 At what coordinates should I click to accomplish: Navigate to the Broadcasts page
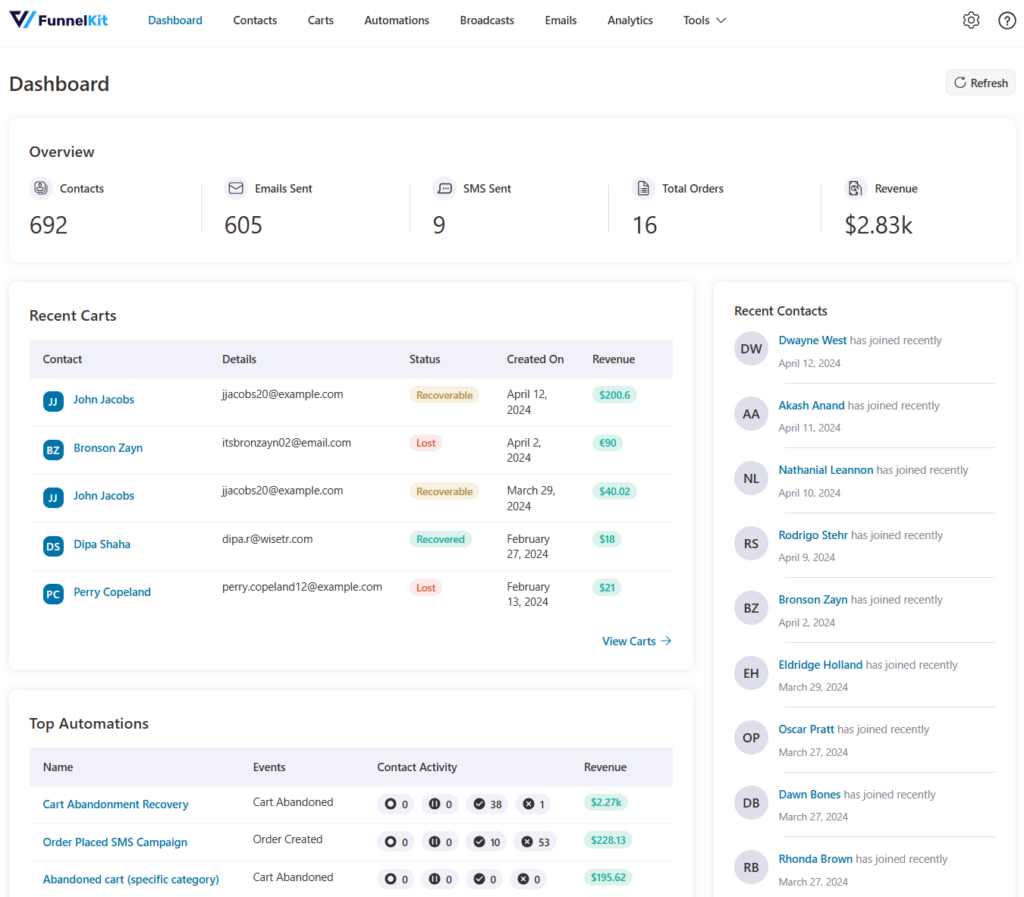[x=487, y=20]
